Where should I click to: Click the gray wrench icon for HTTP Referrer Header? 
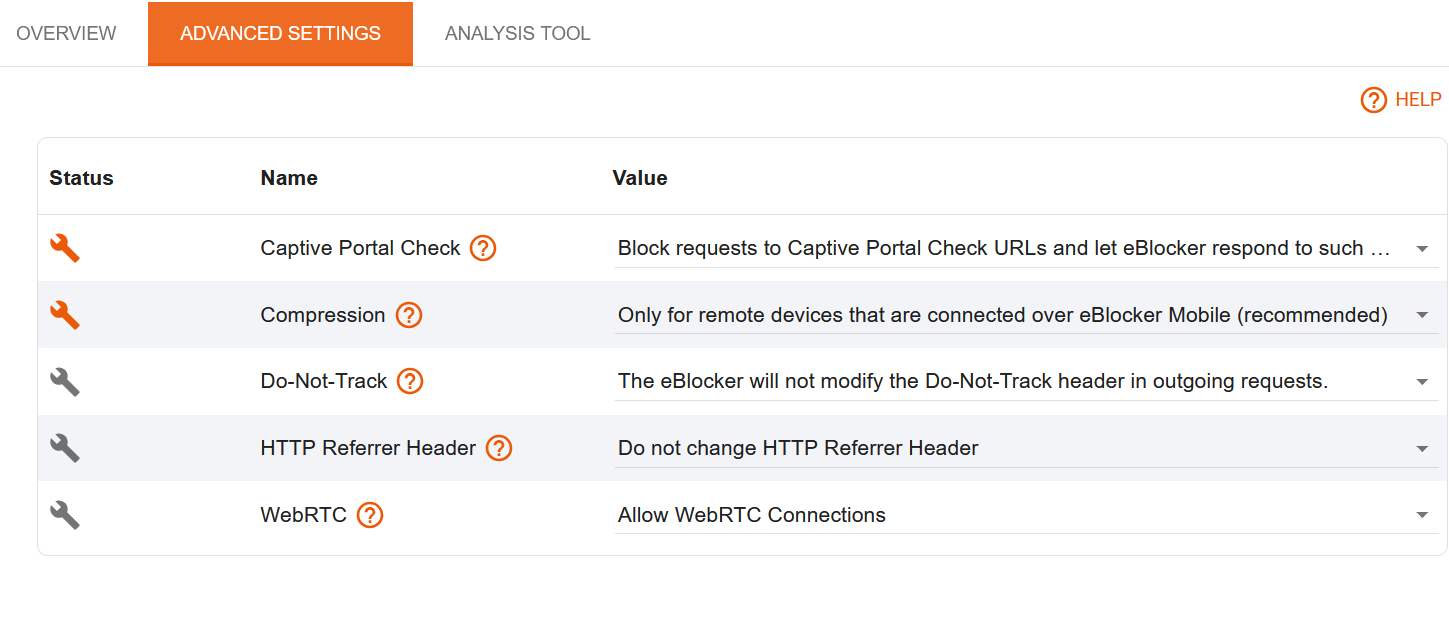pos(64,448)
